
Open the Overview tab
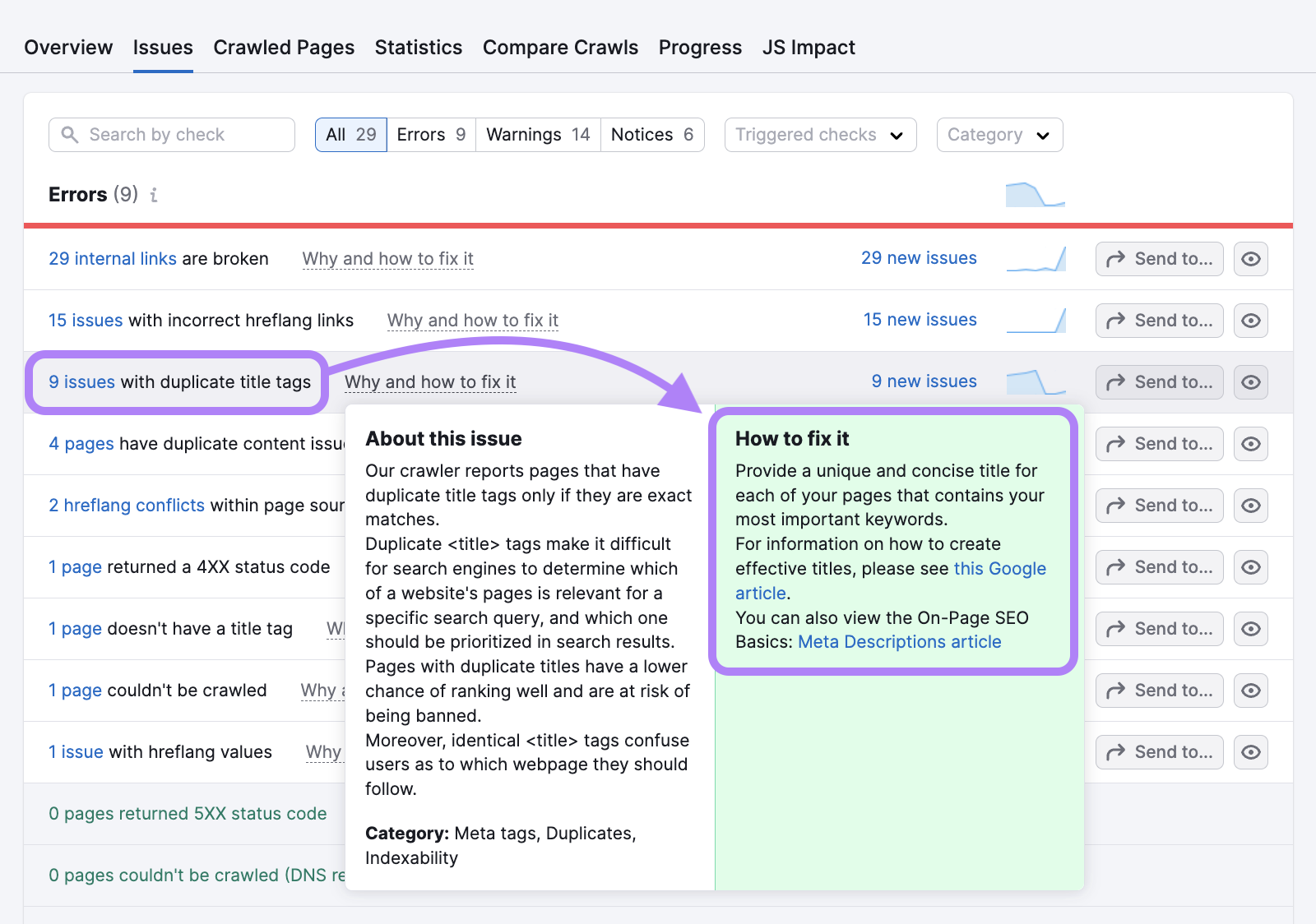68,48
